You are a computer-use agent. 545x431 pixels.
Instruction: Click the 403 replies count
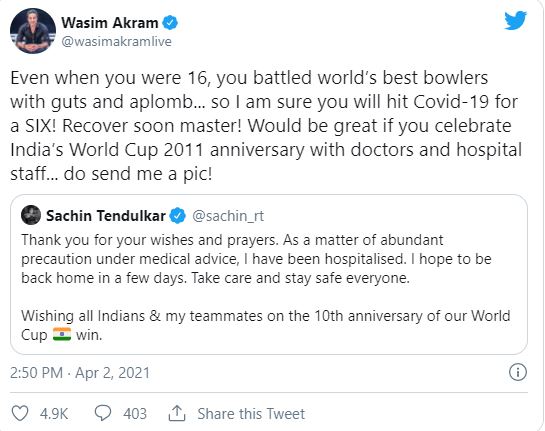[135, 414]
